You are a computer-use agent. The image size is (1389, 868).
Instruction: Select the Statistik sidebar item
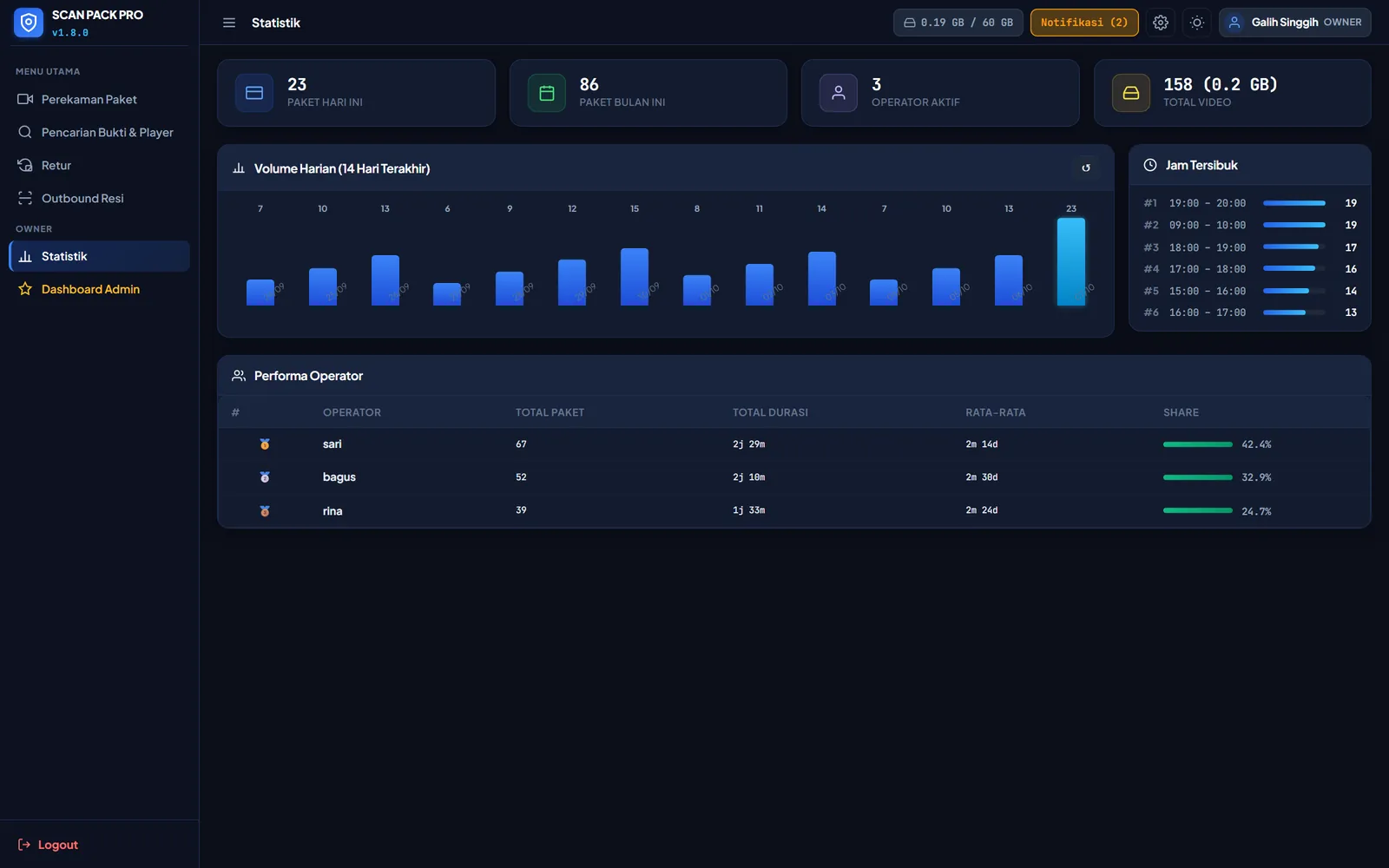[x=99, y=256]
